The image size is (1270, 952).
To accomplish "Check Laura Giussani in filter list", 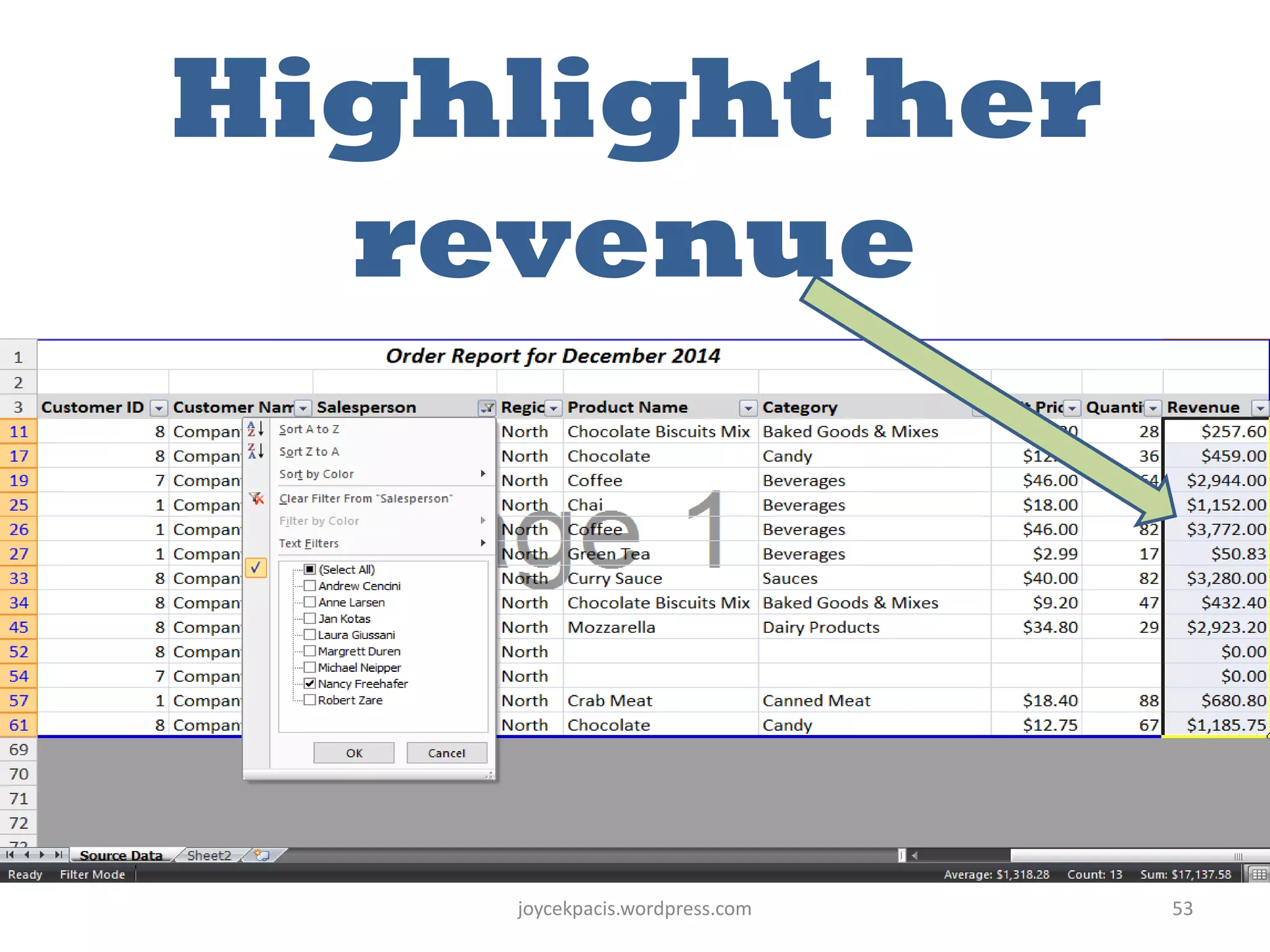I will (310, 635).
